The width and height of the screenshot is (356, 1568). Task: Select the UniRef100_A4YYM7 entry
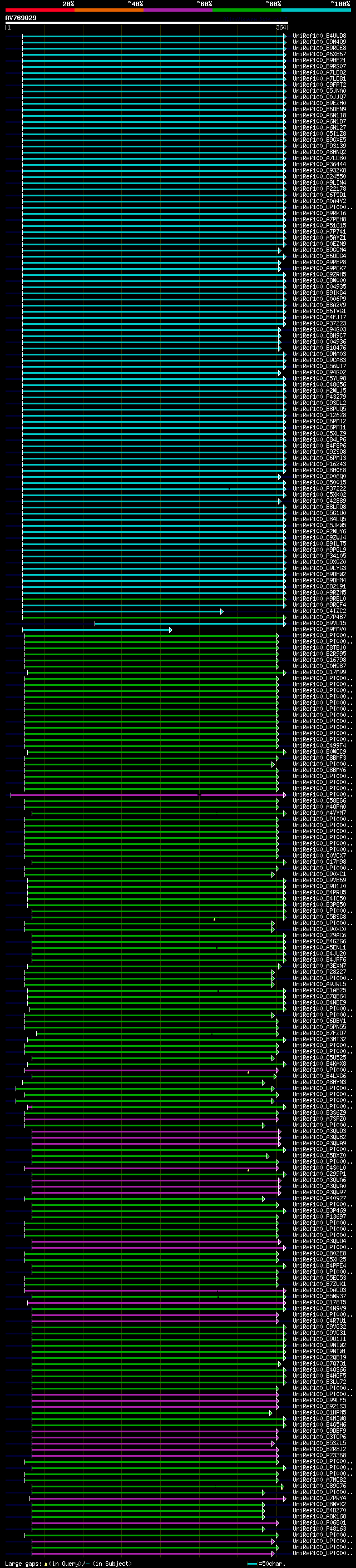(x=319, y=813)
